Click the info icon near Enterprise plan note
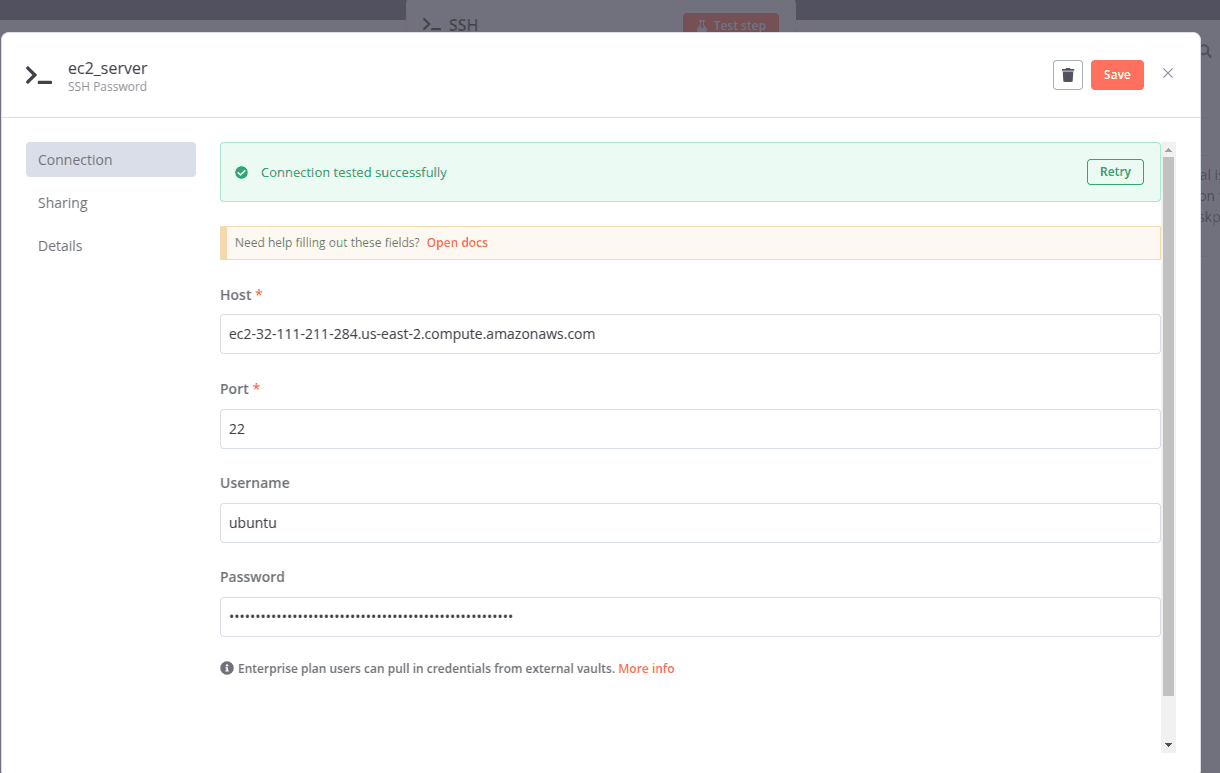Screen dimensions: 1220x773 point(227,668)
